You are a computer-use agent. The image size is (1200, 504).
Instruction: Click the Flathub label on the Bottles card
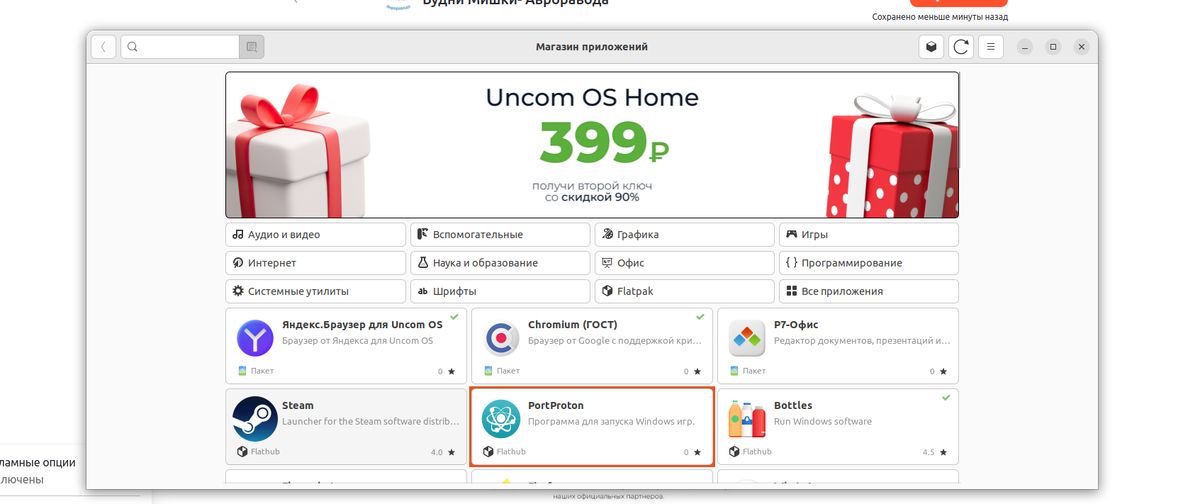click(757, 452)
